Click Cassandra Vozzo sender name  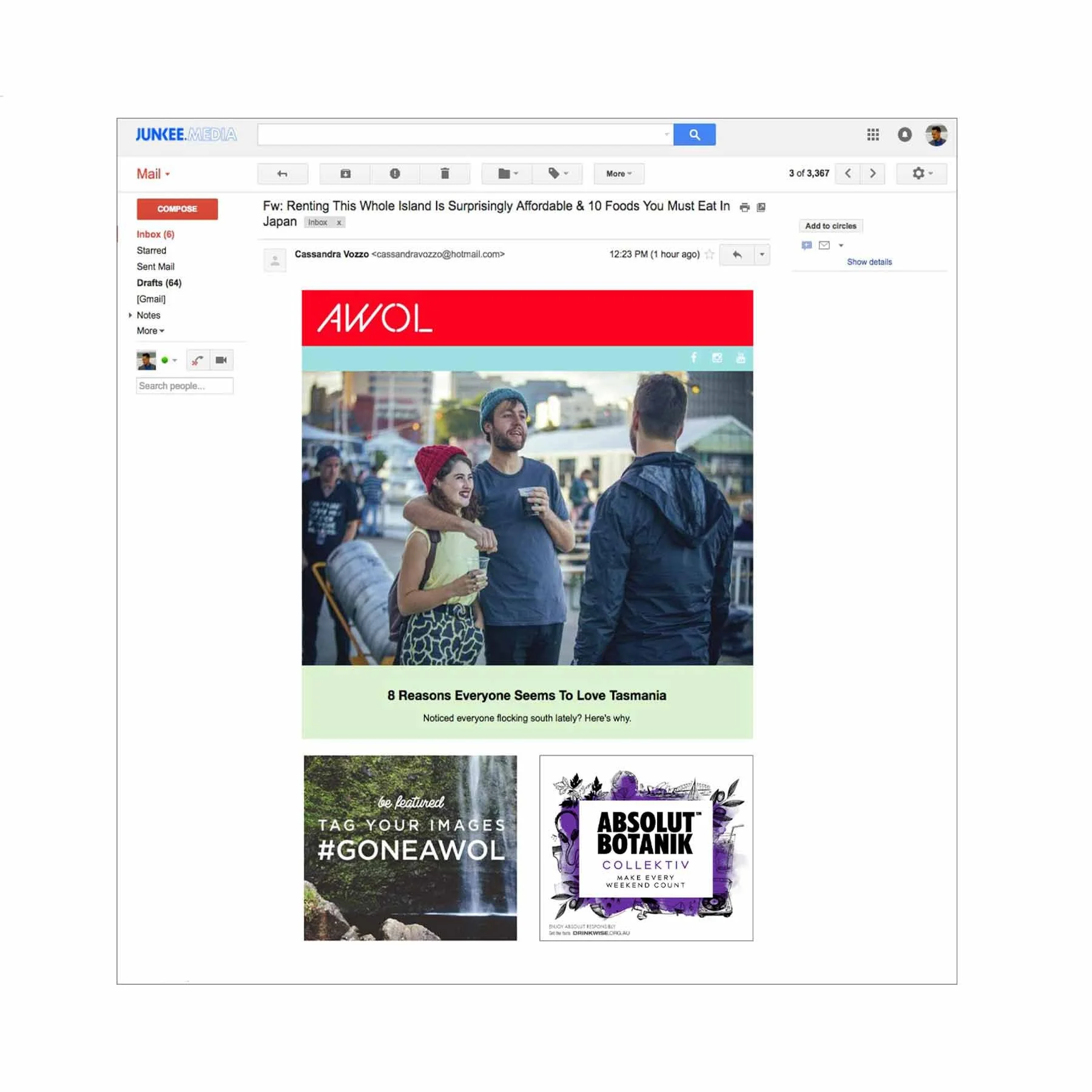click(x=332, y=254)
